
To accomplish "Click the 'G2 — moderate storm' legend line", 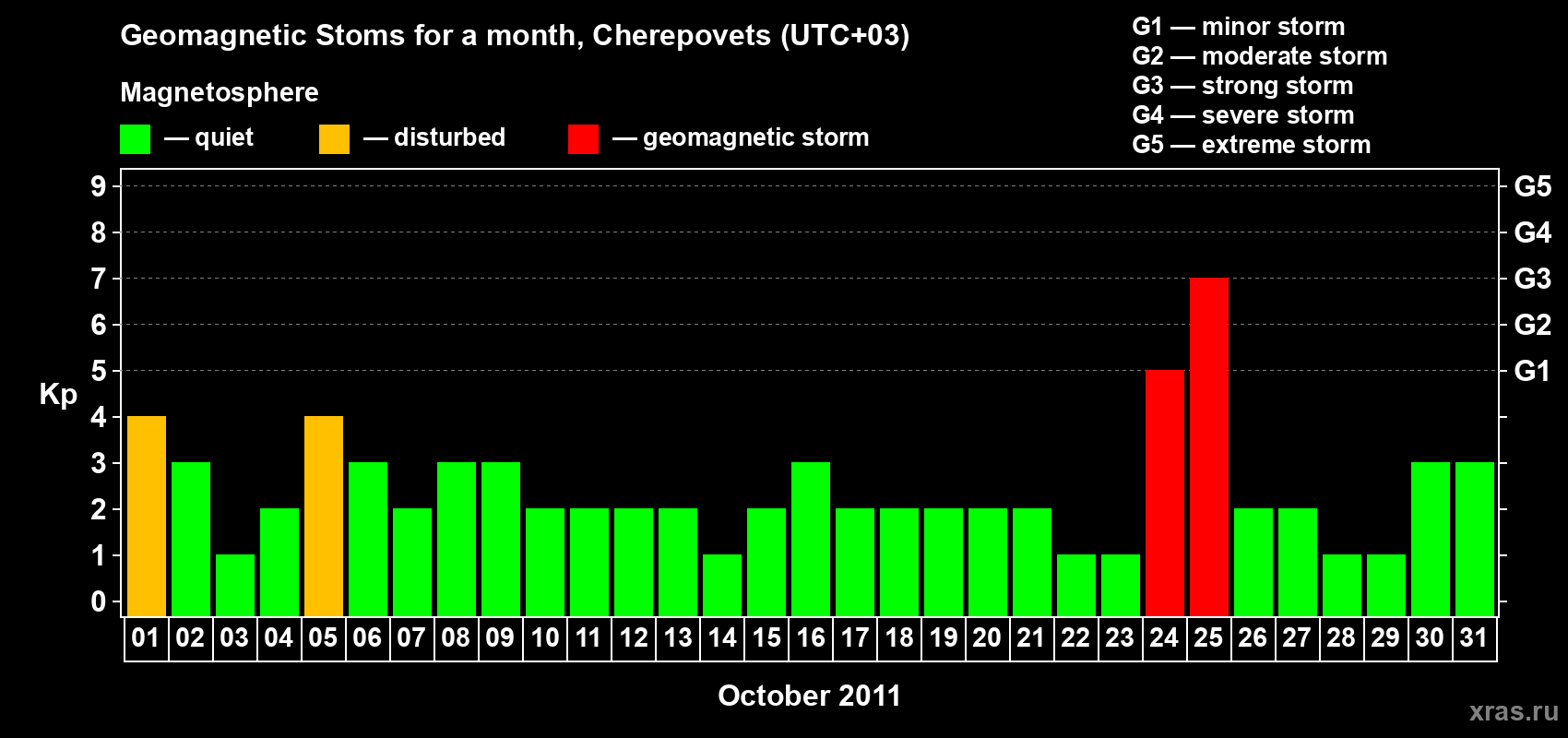I will point(1260,56).
